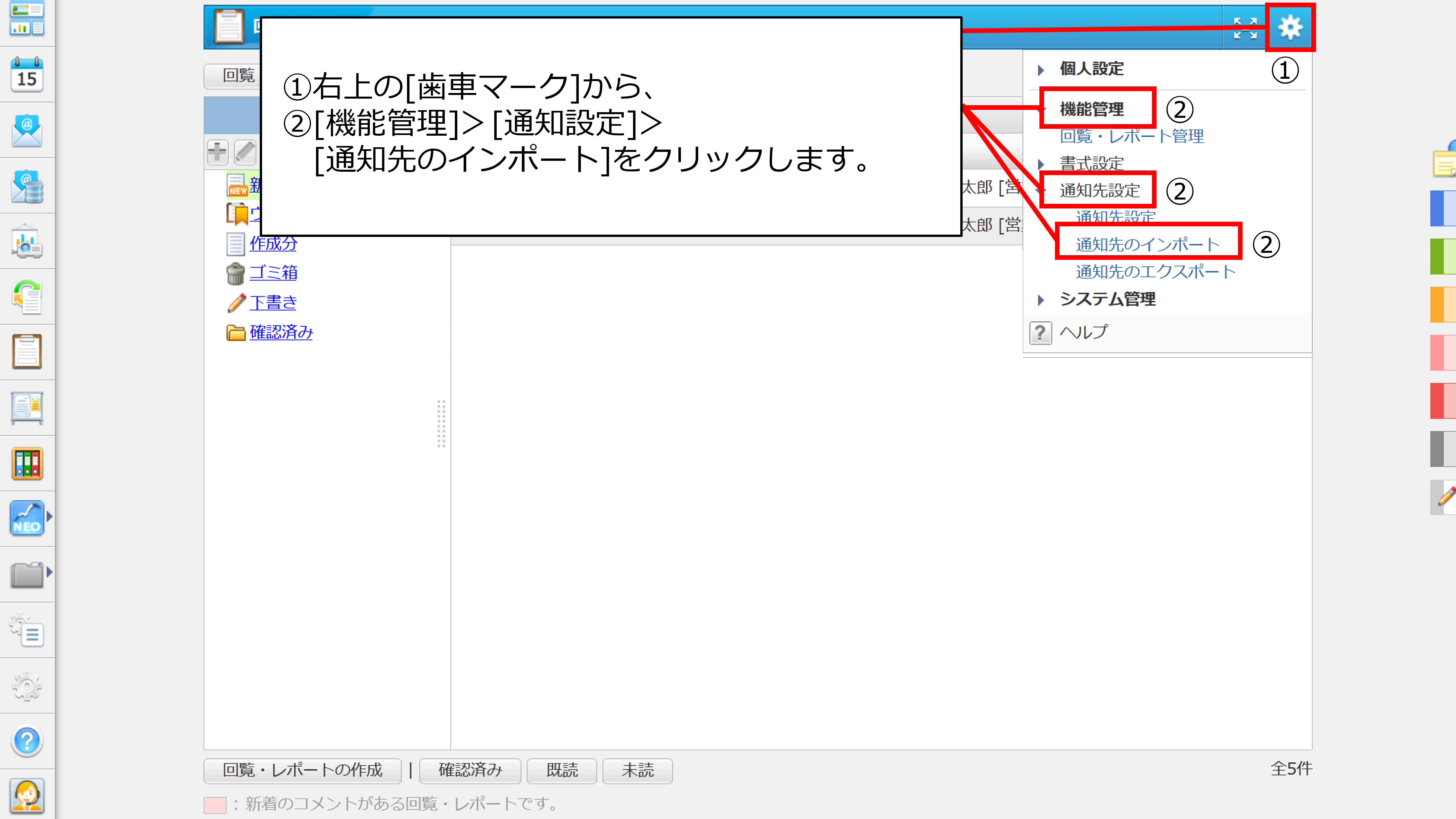Open the clipboard circulation icon in the sidebar
Image resolution: width=1456 pixels, height=819 pixels.
coord(26,351)
